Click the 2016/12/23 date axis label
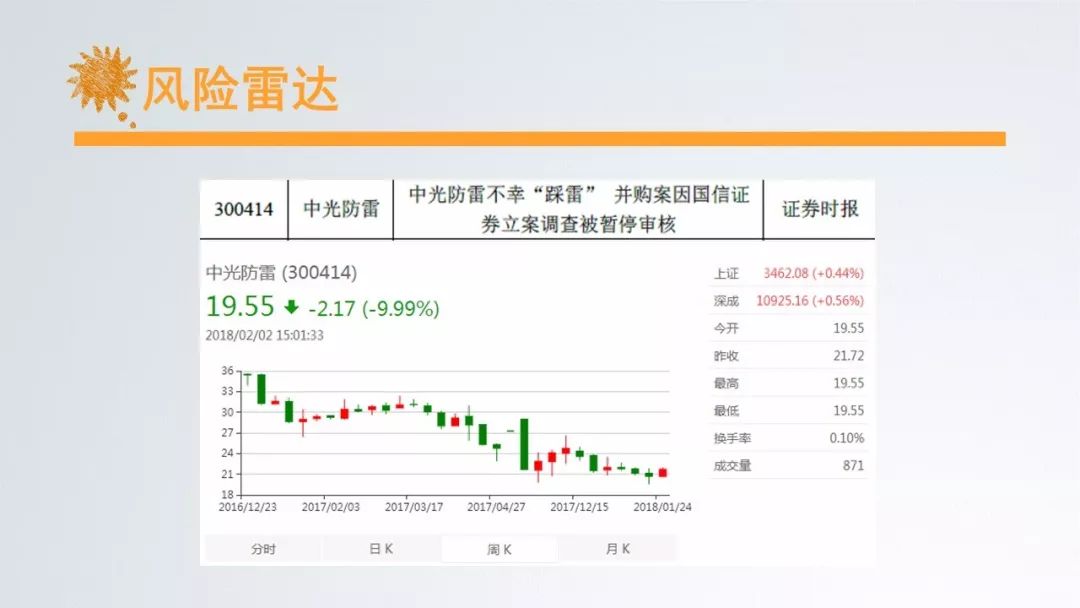 [247, 507]
